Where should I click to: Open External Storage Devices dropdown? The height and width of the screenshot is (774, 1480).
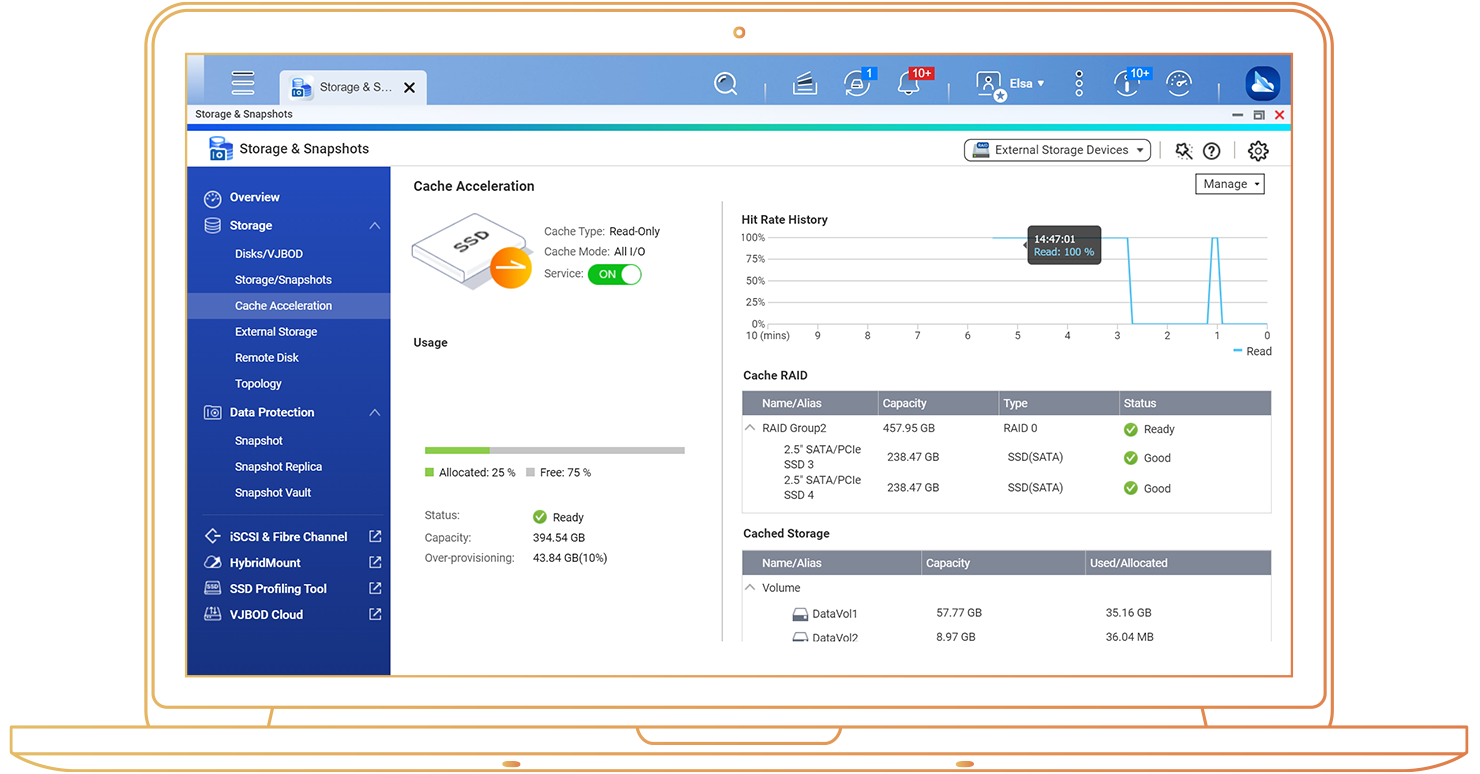click(x=1057, y=150)
